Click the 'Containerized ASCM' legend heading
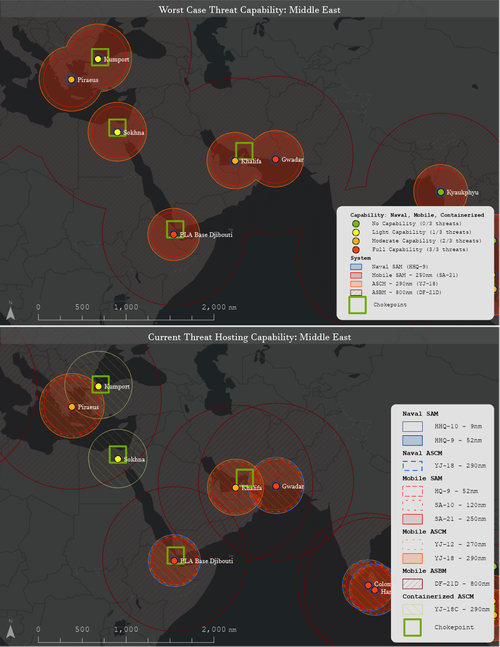 point(438,597)
